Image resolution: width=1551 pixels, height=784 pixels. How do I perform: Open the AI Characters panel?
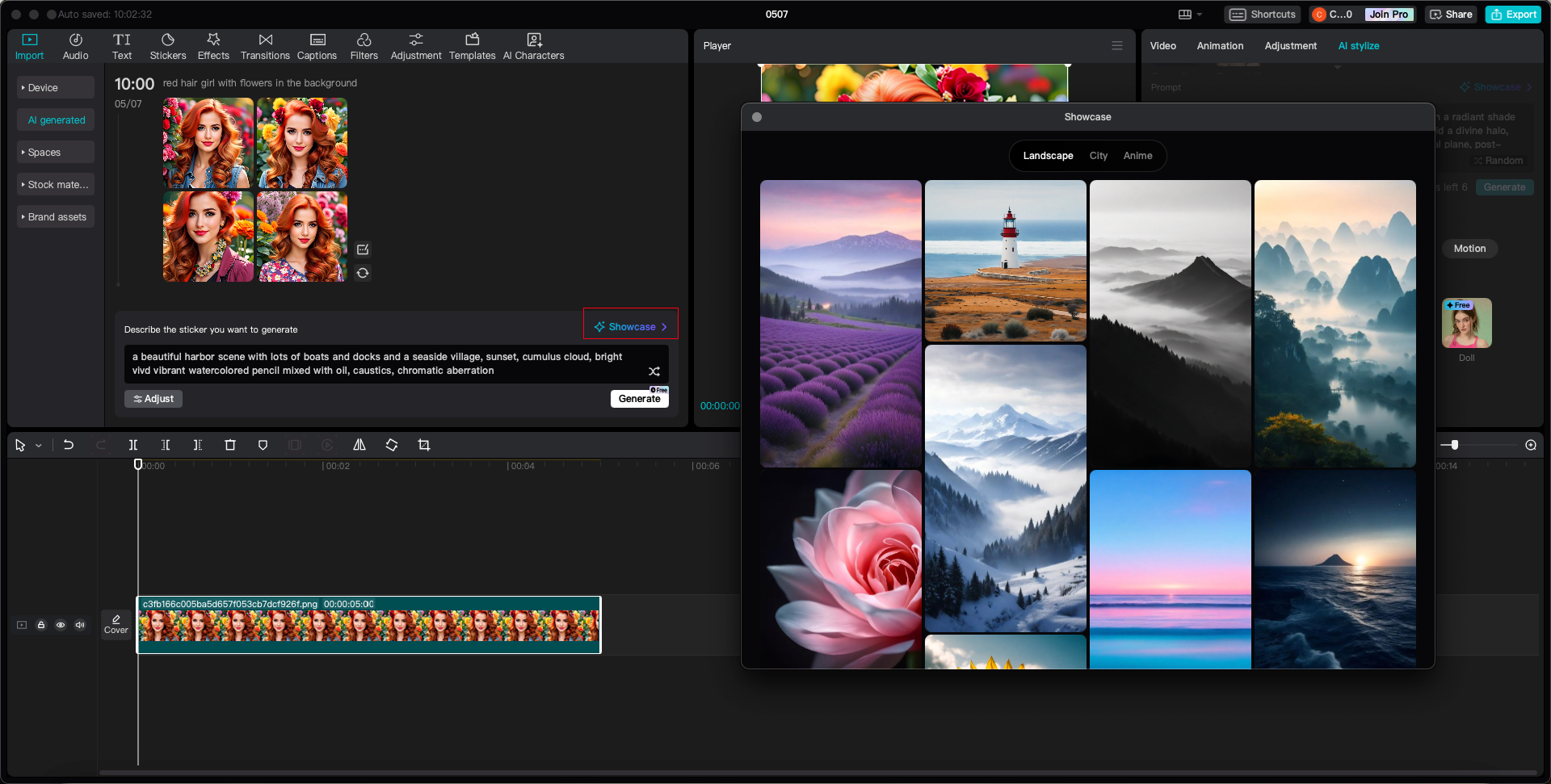point(533,46)
